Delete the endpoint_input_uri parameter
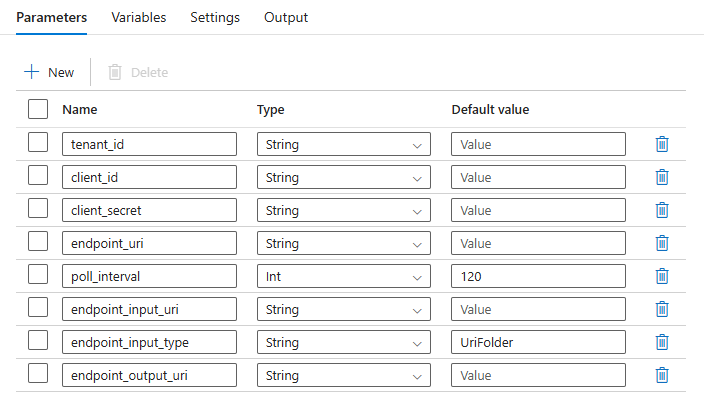 (x=661, y=309)
